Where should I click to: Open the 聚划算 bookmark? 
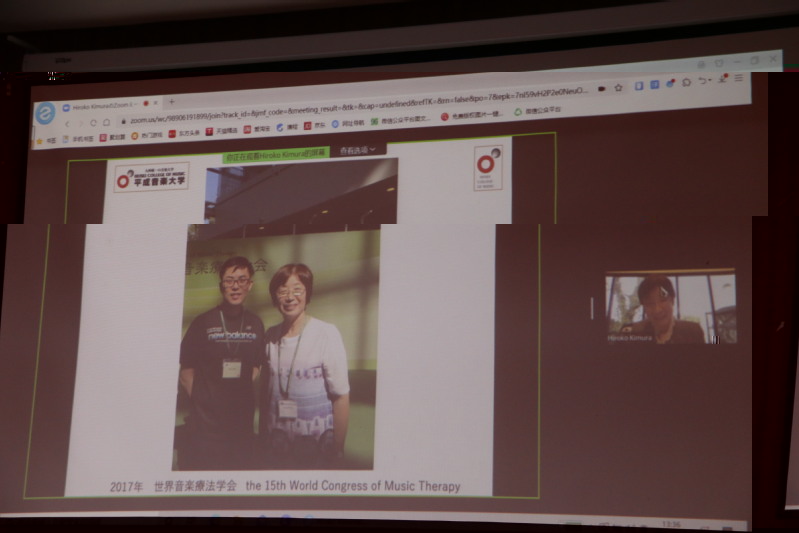click(113, 137)
